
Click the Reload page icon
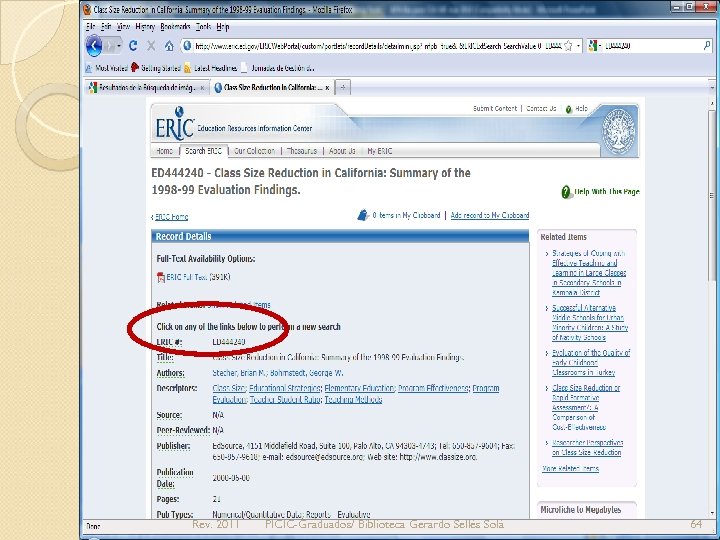133,46
